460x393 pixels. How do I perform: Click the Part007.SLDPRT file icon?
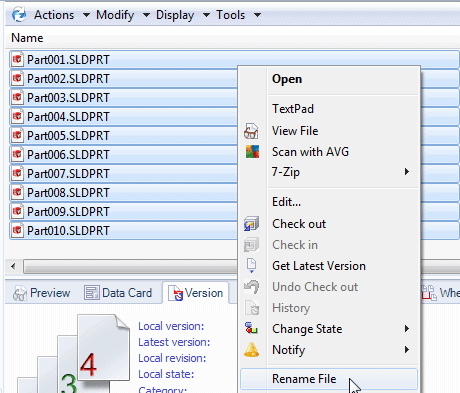coord(17,174)
